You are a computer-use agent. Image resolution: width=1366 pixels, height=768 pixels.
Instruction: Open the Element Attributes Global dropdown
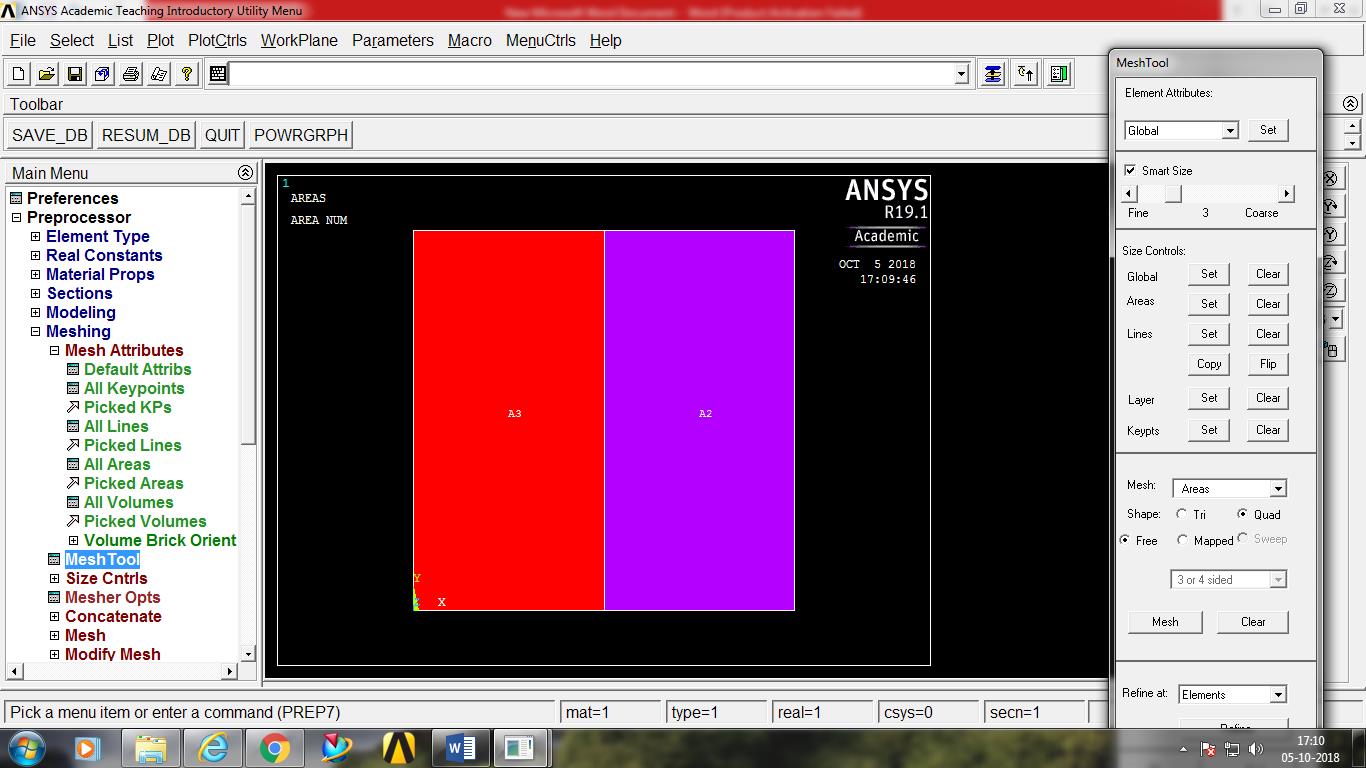point(1230,131)
